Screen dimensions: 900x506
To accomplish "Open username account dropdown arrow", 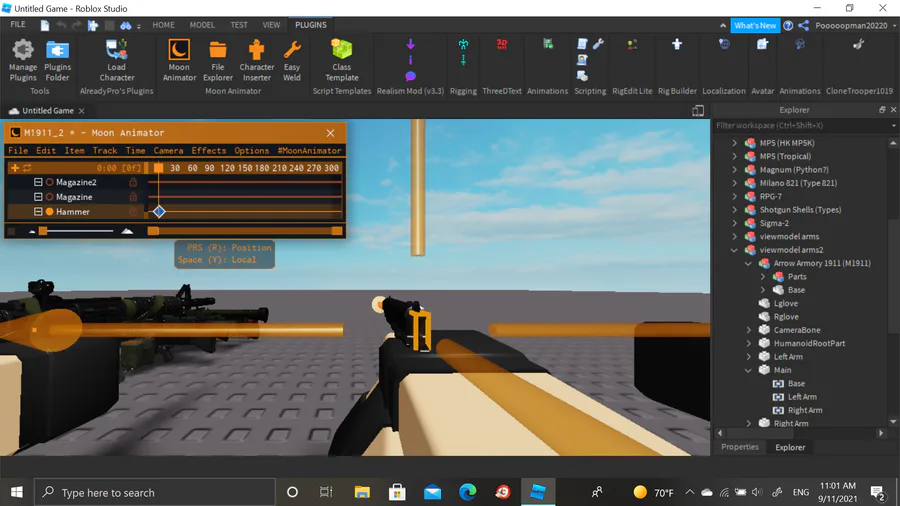I will click(x=894, y=26).
